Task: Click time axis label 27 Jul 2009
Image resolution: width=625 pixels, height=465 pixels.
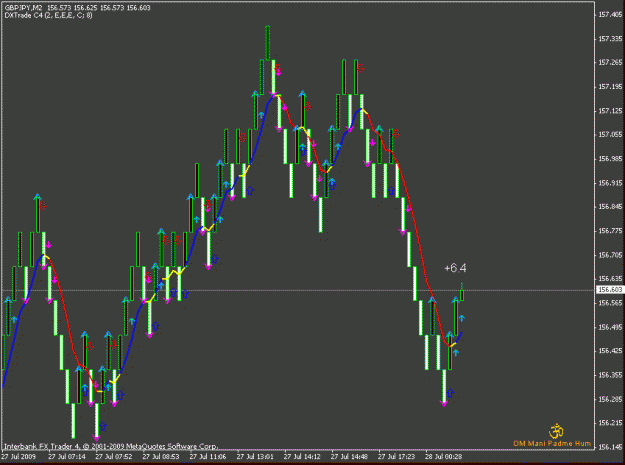Action: point(19,457)
